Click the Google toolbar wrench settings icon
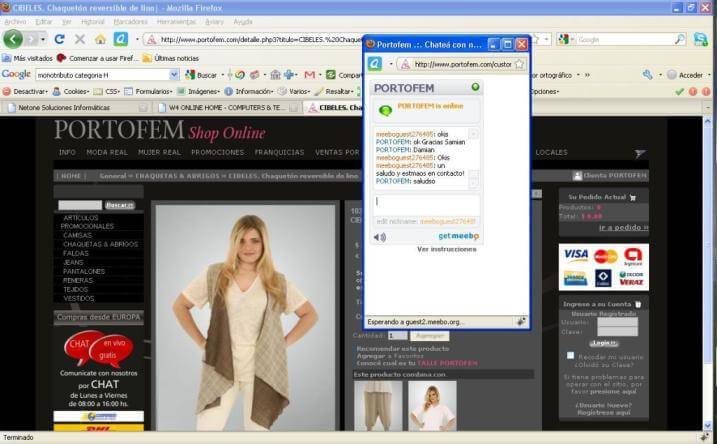Screen dimensions: 717x444 pyautogui.click(x=647, y=75)
